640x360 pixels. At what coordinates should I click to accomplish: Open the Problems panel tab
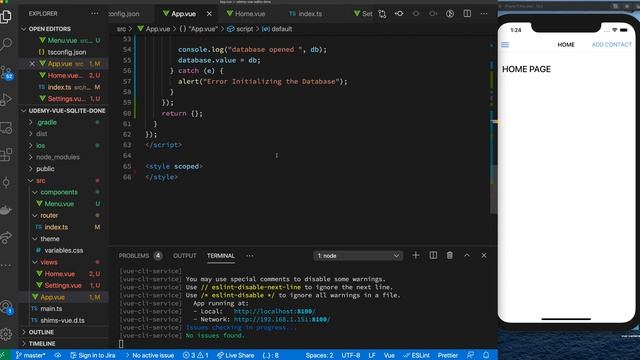point(134,256)
